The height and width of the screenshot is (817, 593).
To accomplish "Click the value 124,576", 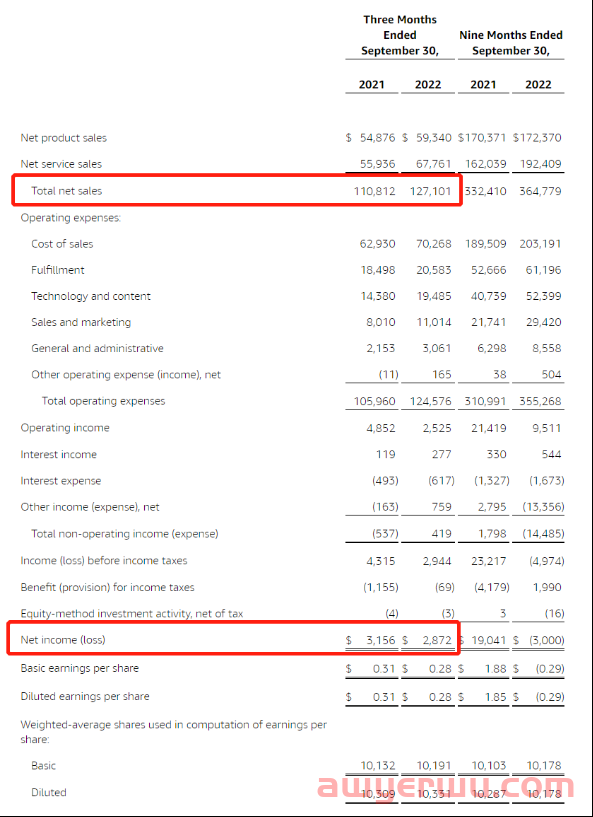I will click(x=430, y=401).
